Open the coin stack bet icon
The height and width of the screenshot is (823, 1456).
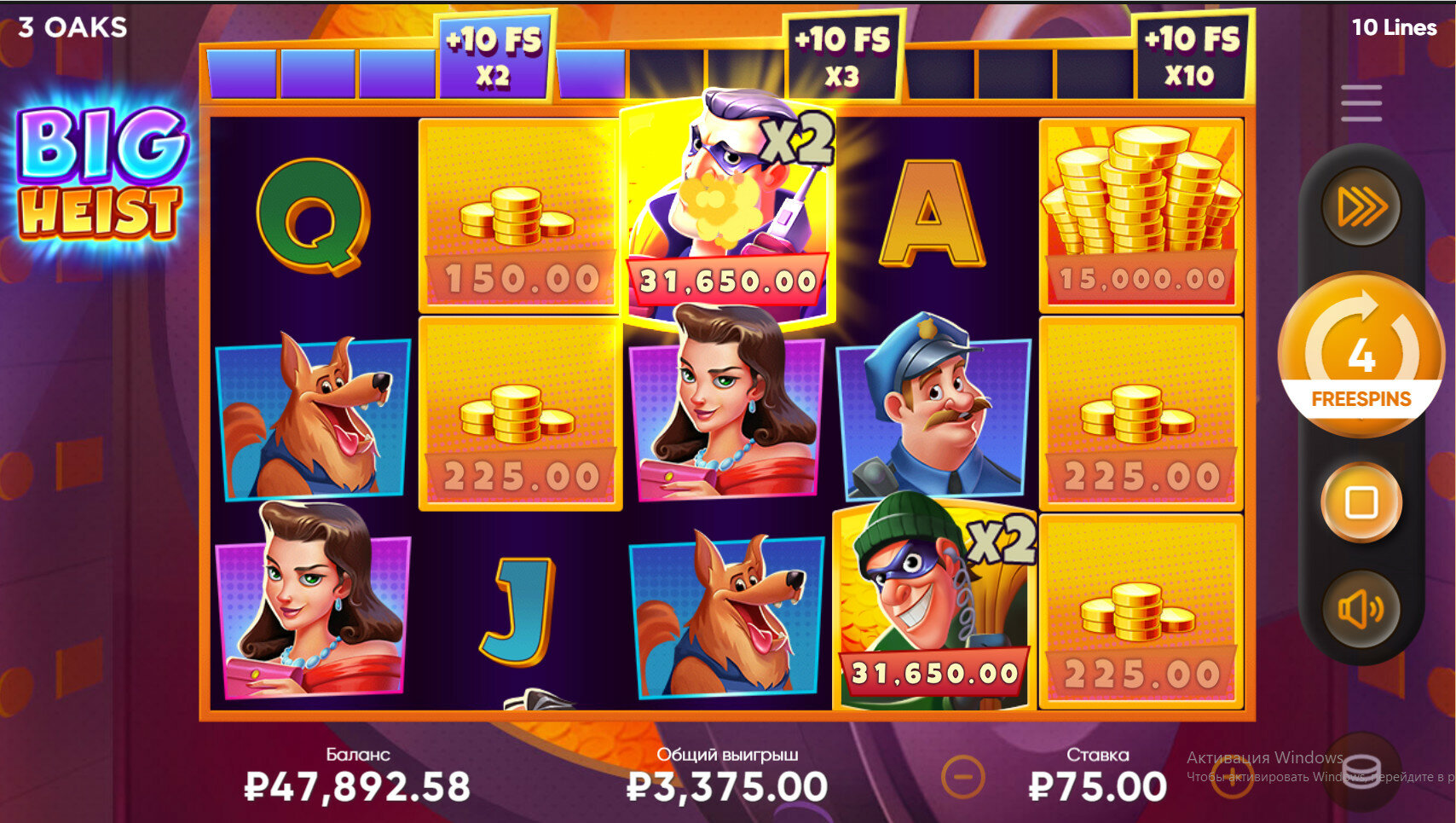pyautogui.click(x=1361, y=772)
